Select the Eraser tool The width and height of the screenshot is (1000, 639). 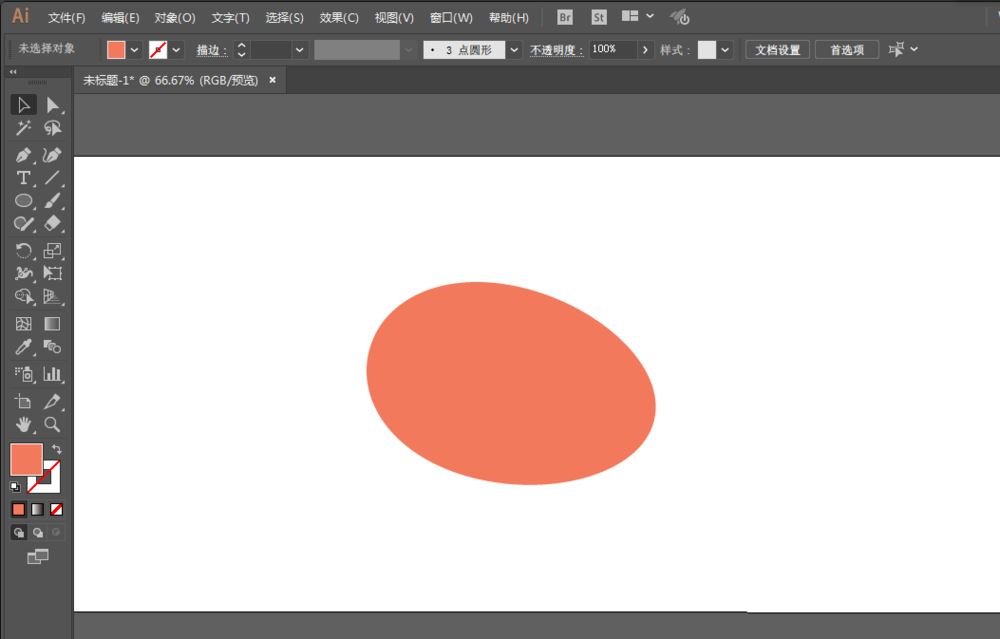tap(52, 224)
